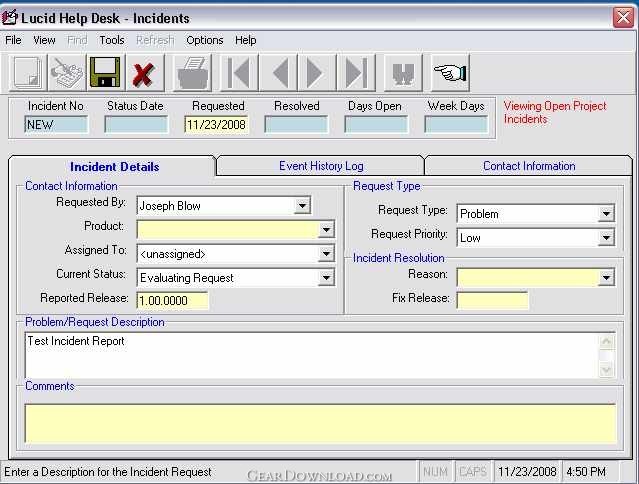Click the 'Incident Resolution' group label
The height and width of the screenshot is (484, 639).
pos(399,258)
